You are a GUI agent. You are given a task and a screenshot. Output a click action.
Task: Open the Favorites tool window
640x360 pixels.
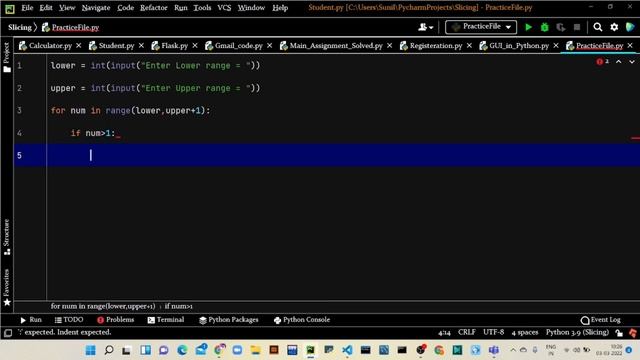[7, 287]
